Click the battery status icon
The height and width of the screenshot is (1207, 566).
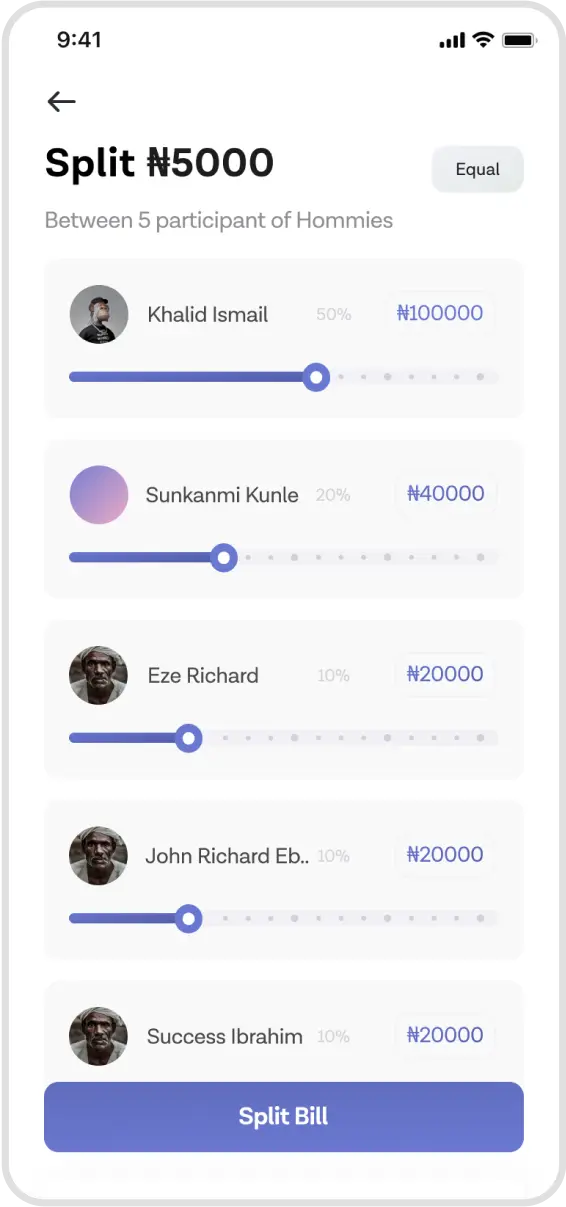(520, 40)
